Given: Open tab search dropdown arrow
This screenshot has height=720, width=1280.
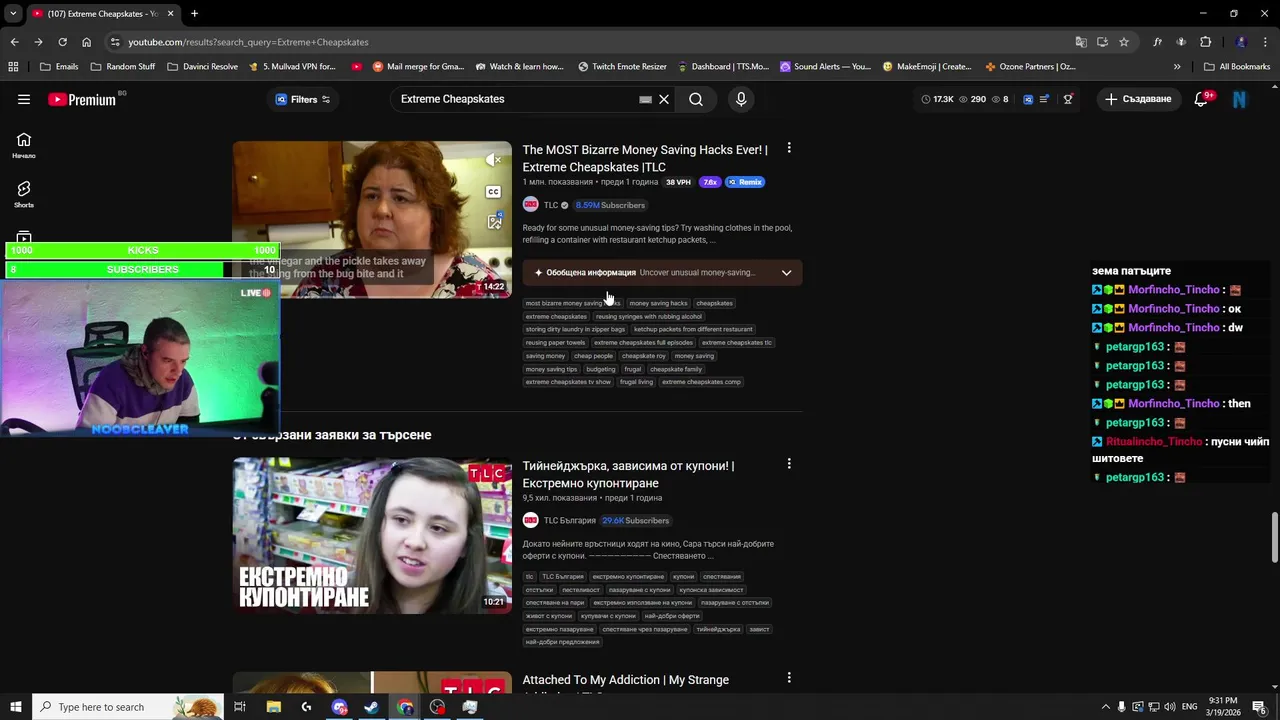Looking at the screenshot, I should pyautogui.click(x=13, y=14).
